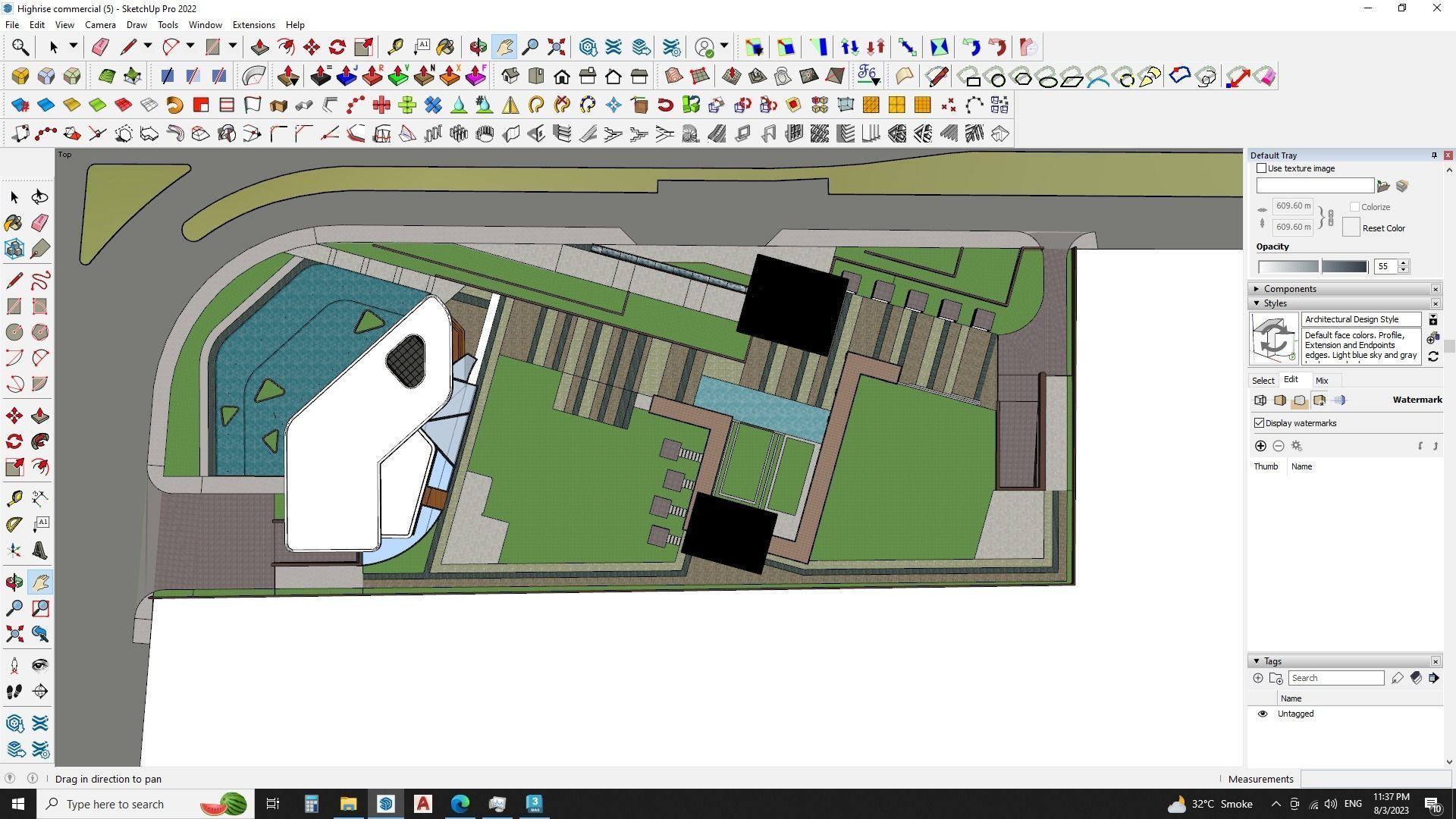
Task: Open the Extensions menu
Action: 253,25
